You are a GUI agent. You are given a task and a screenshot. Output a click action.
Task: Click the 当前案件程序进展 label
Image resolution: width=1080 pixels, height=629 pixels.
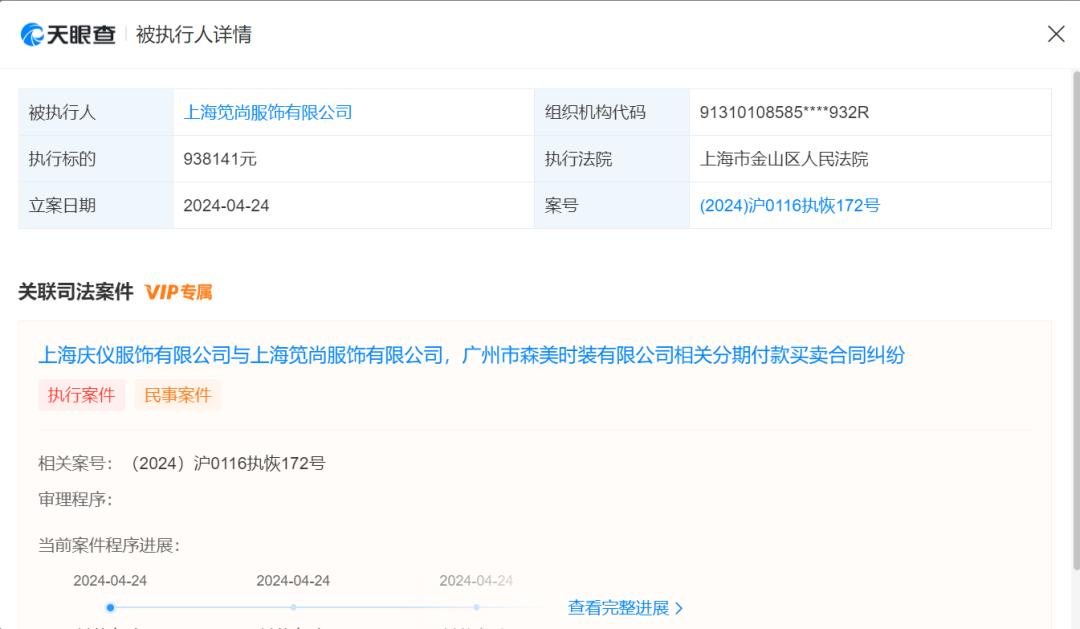pos(109,546)
